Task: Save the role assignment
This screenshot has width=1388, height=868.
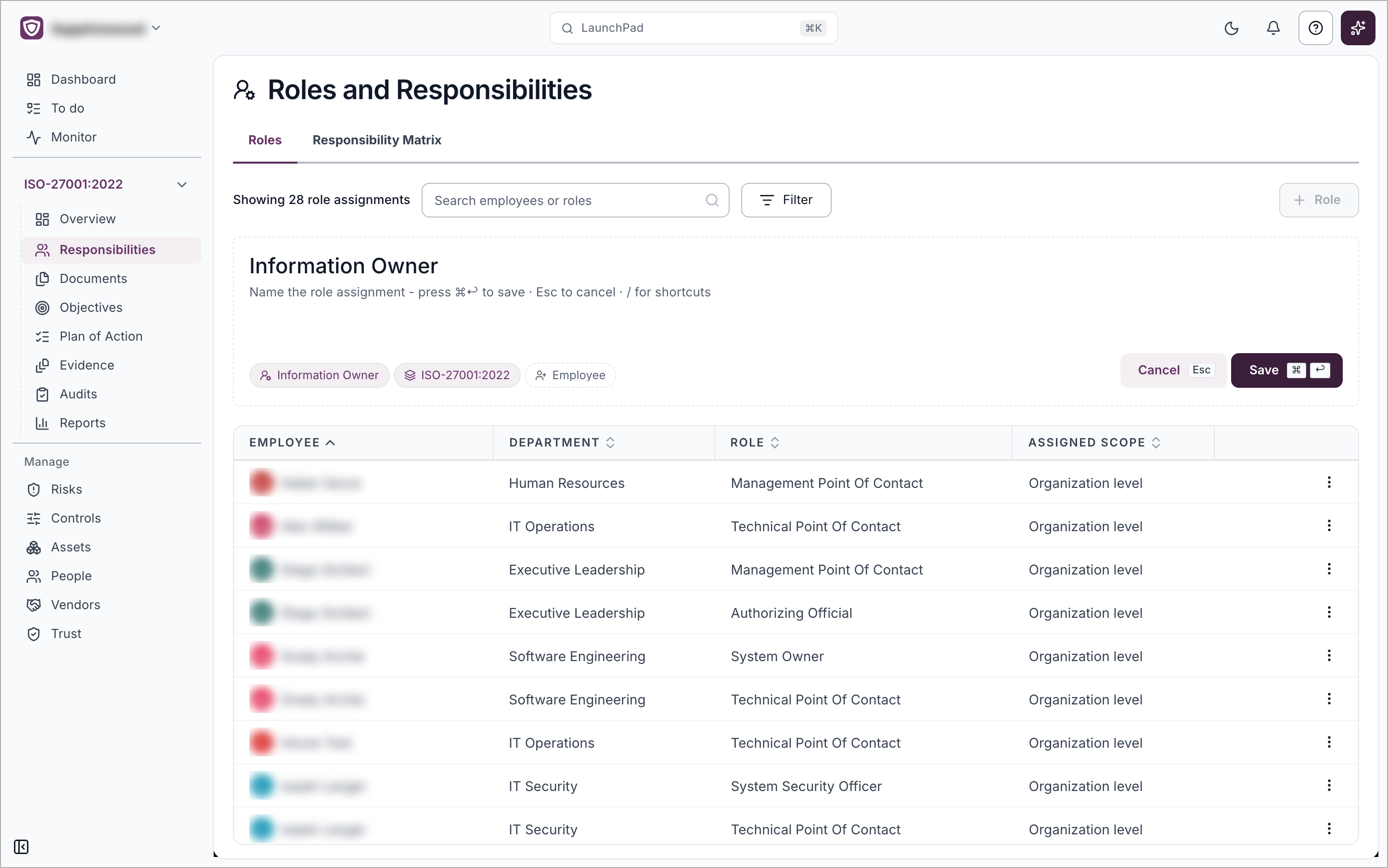Action: [x=1286, y=370]
